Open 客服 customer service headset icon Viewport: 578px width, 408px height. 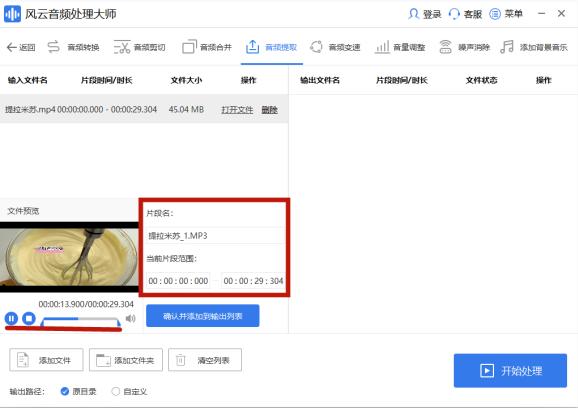[x=454, y=14]
